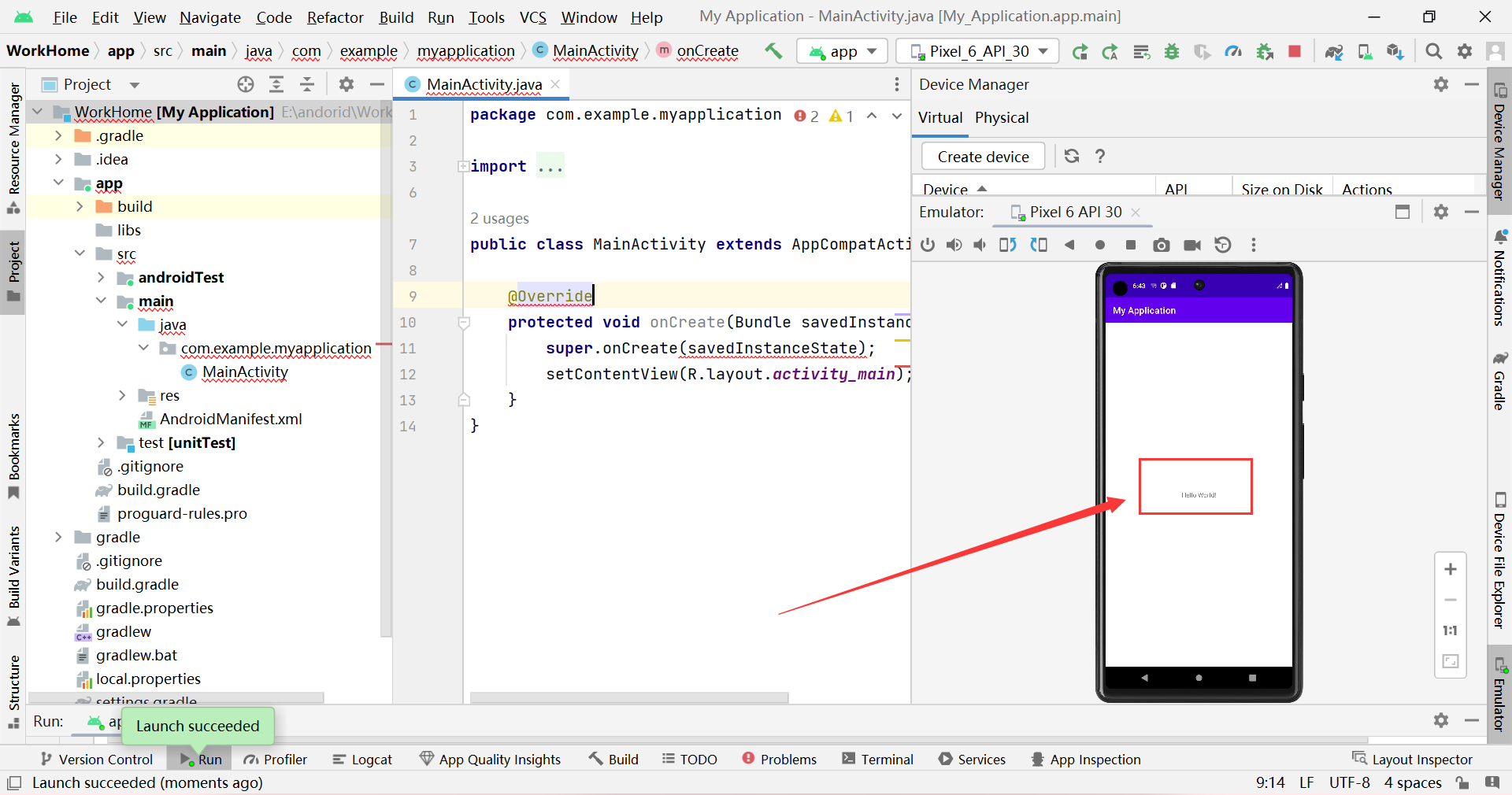Close Pixel 6 API 30 emulator tab
Image resolution: width=1512 pixels, height=795 pixels.
coord(1135,212)
